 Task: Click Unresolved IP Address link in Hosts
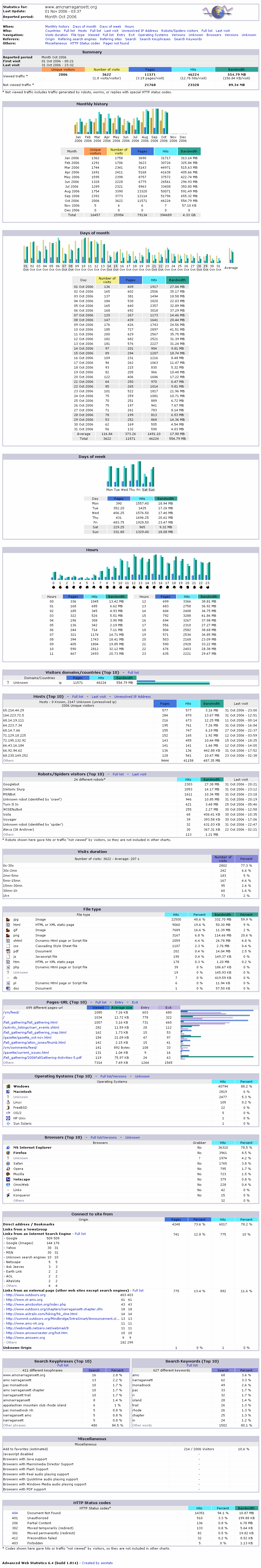click(x=132, y=696)
